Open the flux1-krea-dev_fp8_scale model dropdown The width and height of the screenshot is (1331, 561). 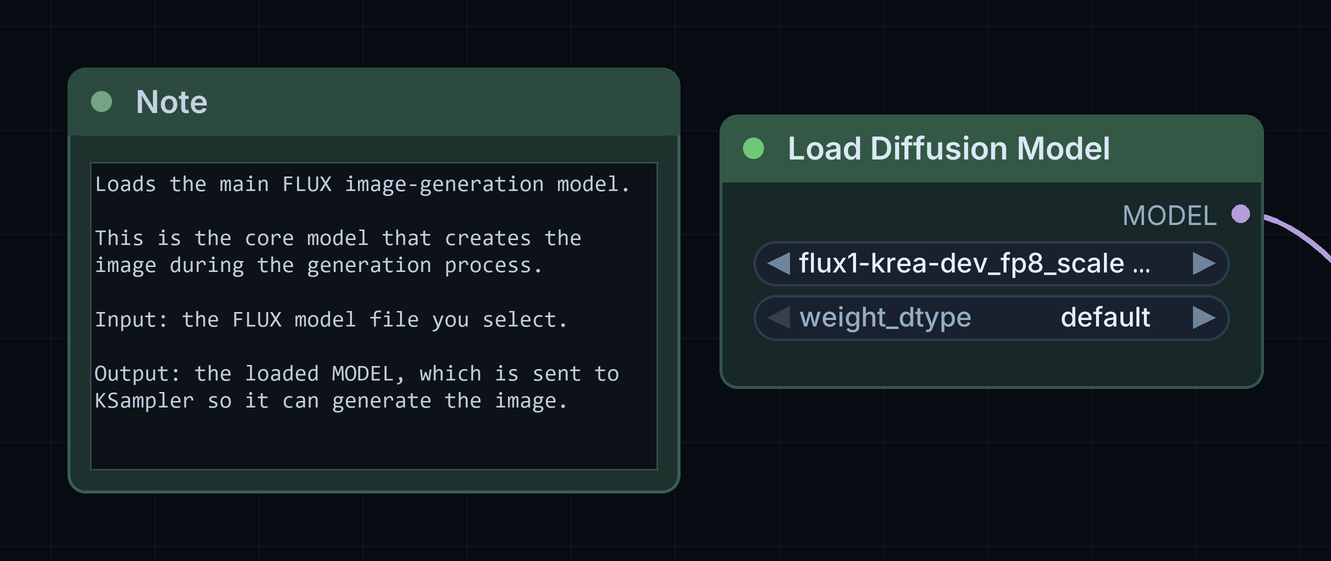tap(991, 264)
